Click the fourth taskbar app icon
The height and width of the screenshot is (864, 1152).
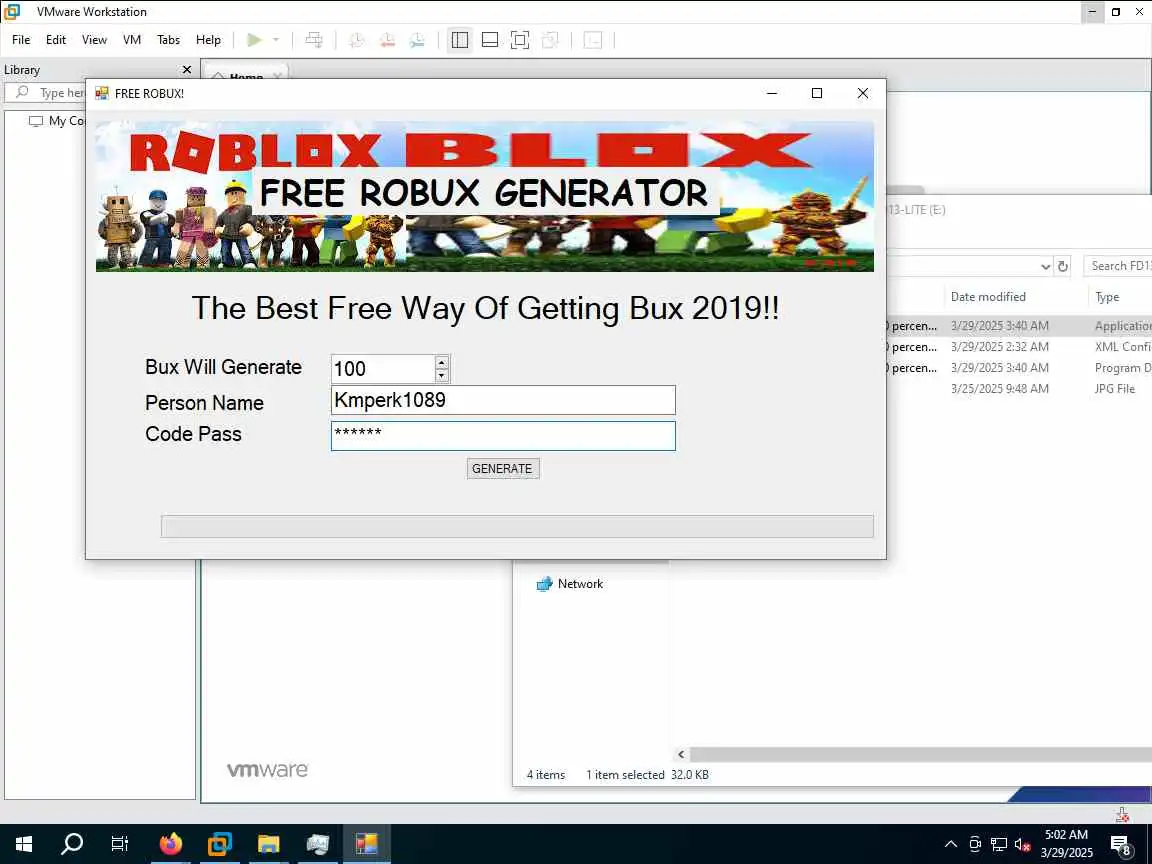coord(317,843)
